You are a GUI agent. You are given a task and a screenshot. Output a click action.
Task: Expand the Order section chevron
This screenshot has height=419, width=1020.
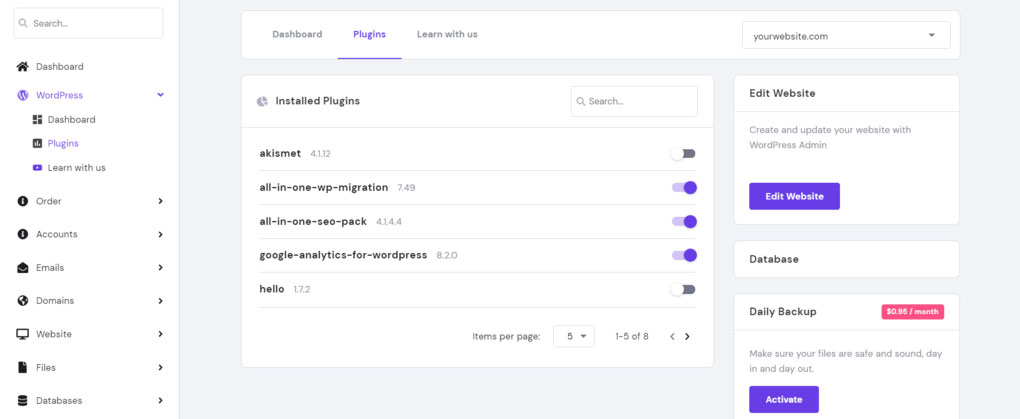[x=161, y=201]
